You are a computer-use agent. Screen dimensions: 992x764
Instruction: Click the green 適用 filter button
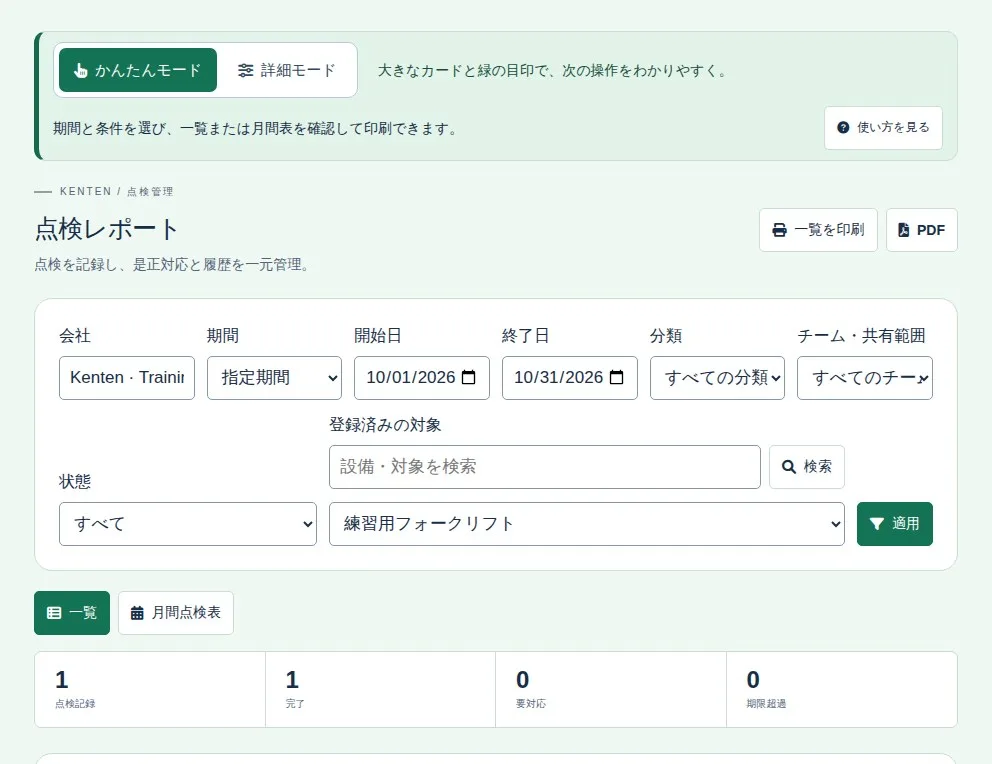895,524
